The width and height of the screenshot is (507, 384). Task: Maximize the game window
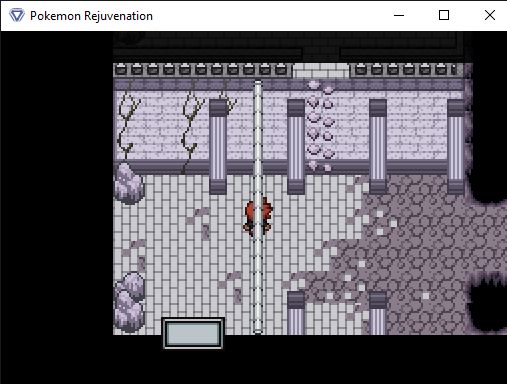coord(444,15)
